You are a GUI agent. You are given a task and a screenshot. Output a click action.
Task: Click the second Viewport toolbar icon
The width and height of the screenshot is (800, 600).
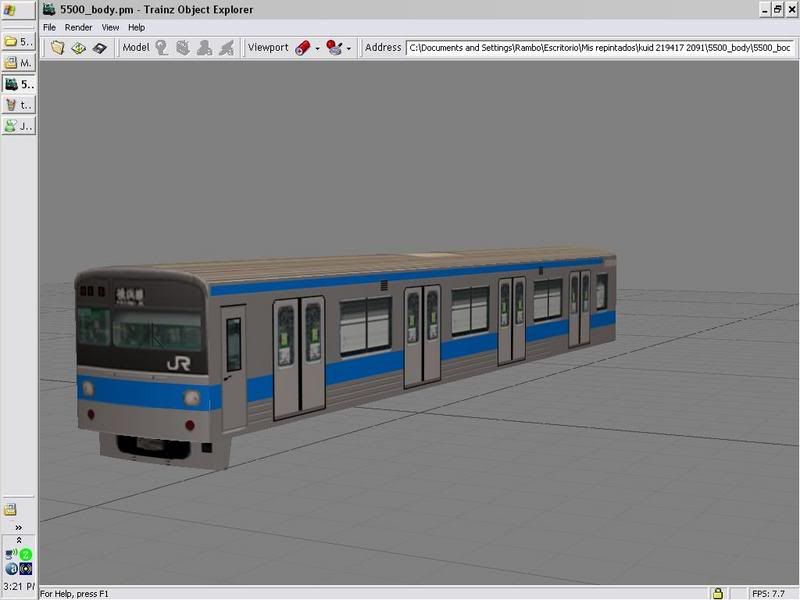(335, 47)
